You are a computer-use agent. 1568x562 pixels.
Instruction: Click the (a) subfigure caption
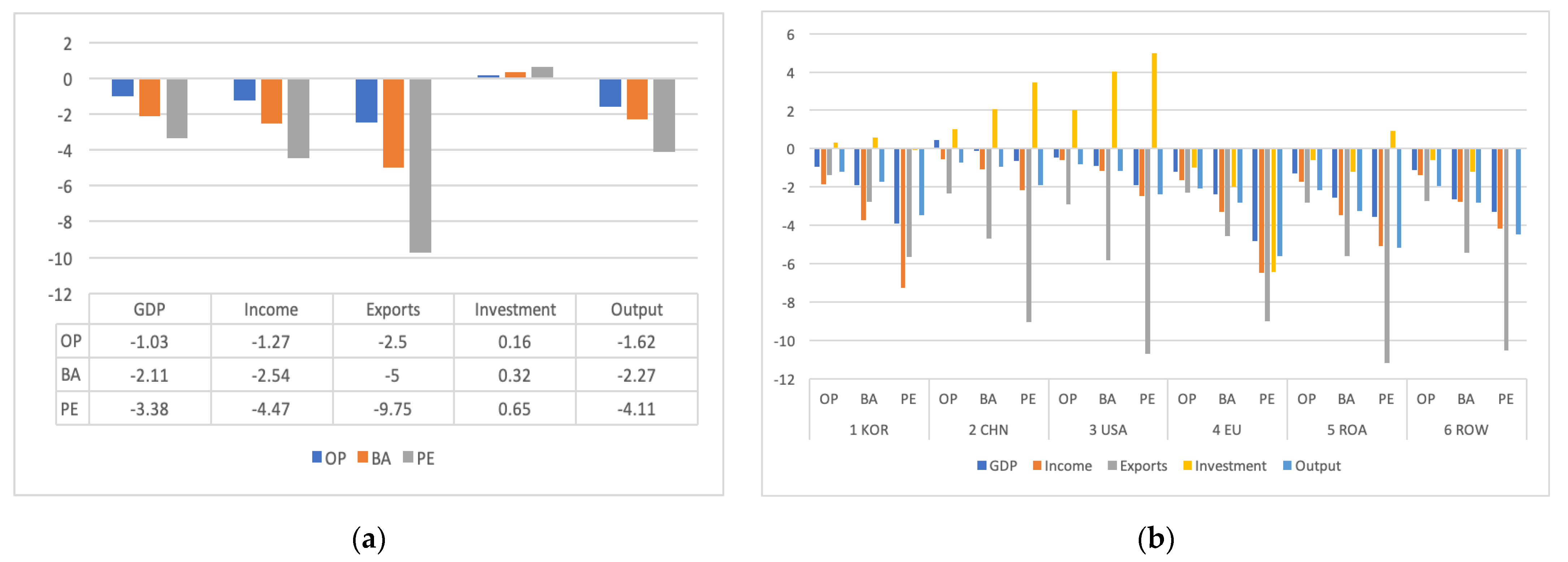369,539
